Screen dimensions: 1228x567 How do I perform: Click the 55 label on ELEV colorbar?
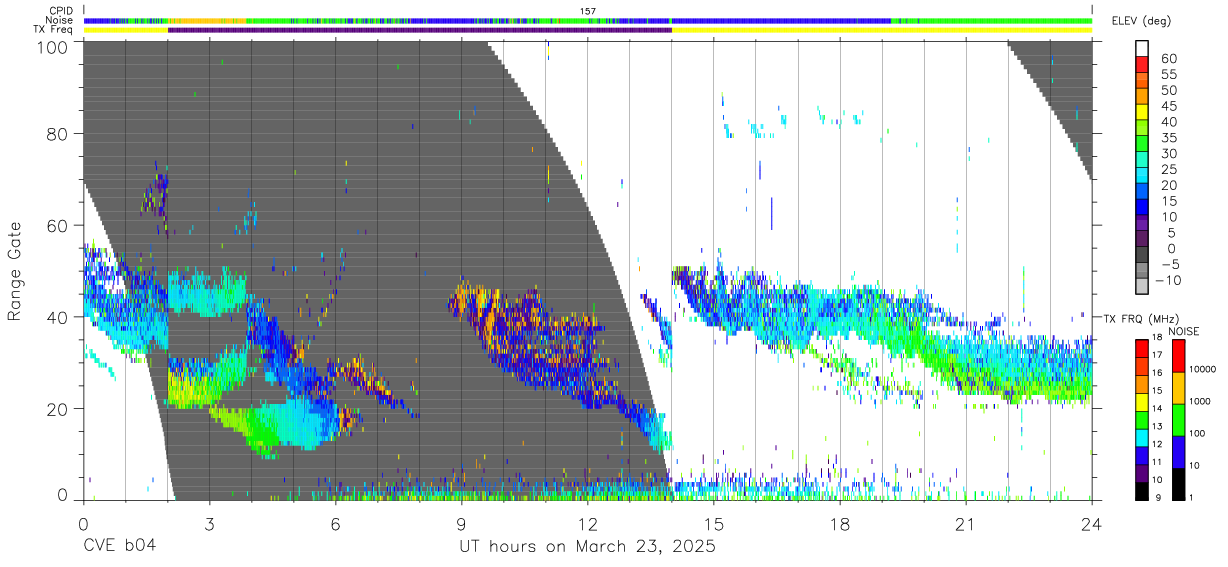(1169, 74)
